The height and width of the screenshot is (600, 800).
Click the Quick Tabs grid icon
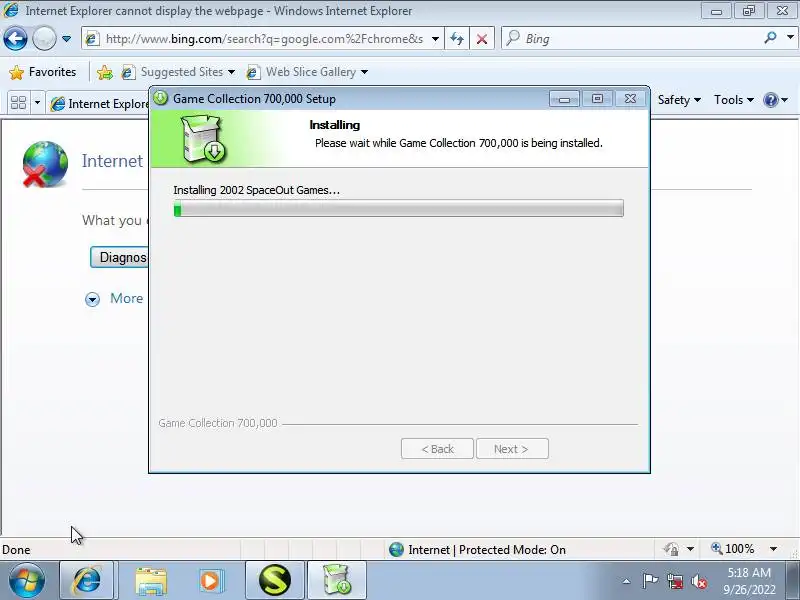(18, 103)
